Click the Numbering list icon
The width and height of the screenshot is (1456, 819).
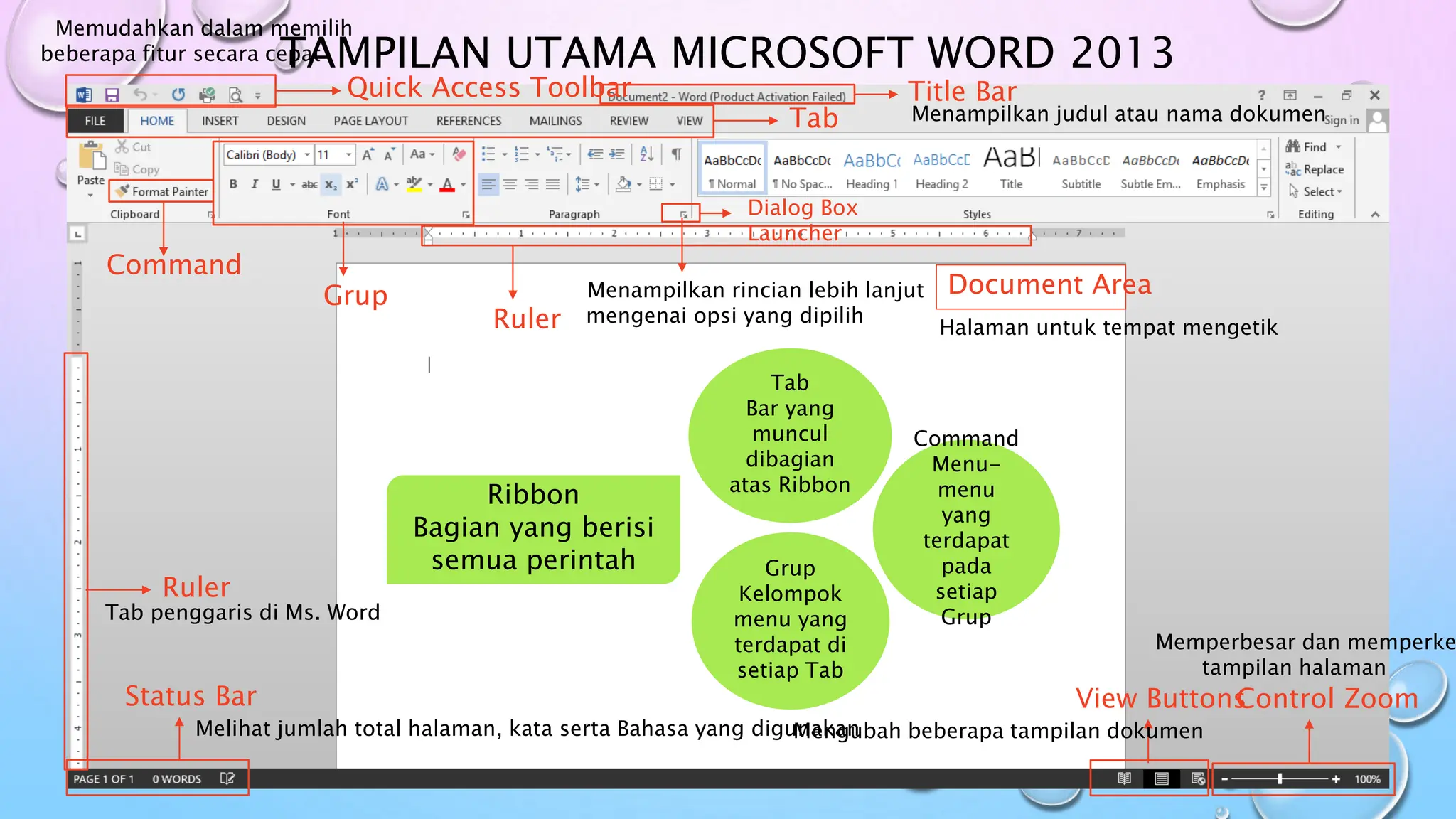[522, 154]
